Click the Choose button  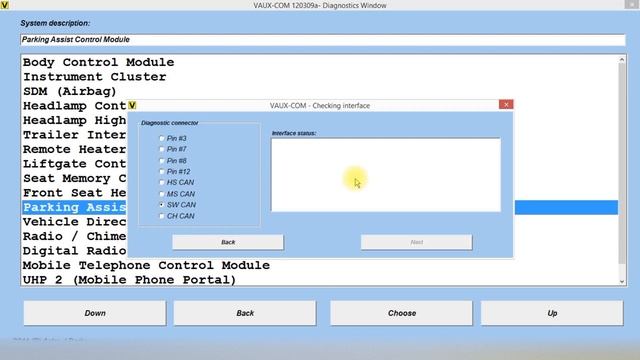coord(402,313)
